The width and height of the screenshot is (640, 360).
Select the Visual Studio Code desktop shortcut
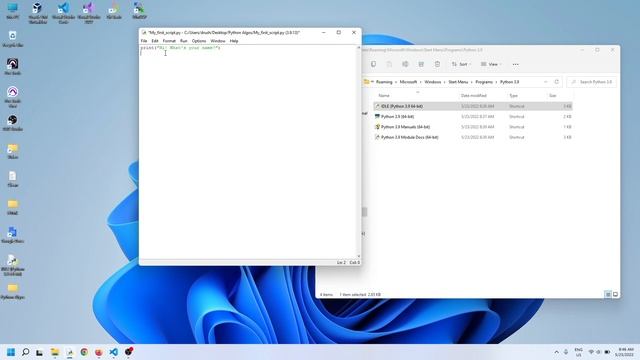[63, 13]
